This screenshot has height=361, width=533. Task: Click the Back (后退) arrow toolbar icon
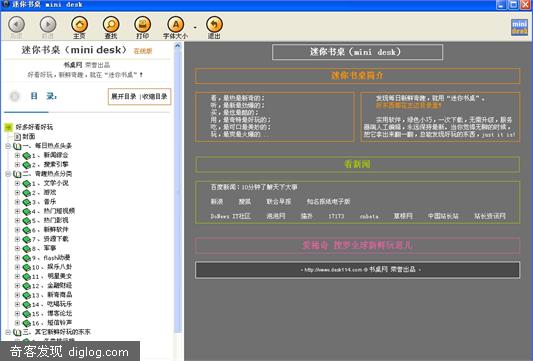click(16, 24)
